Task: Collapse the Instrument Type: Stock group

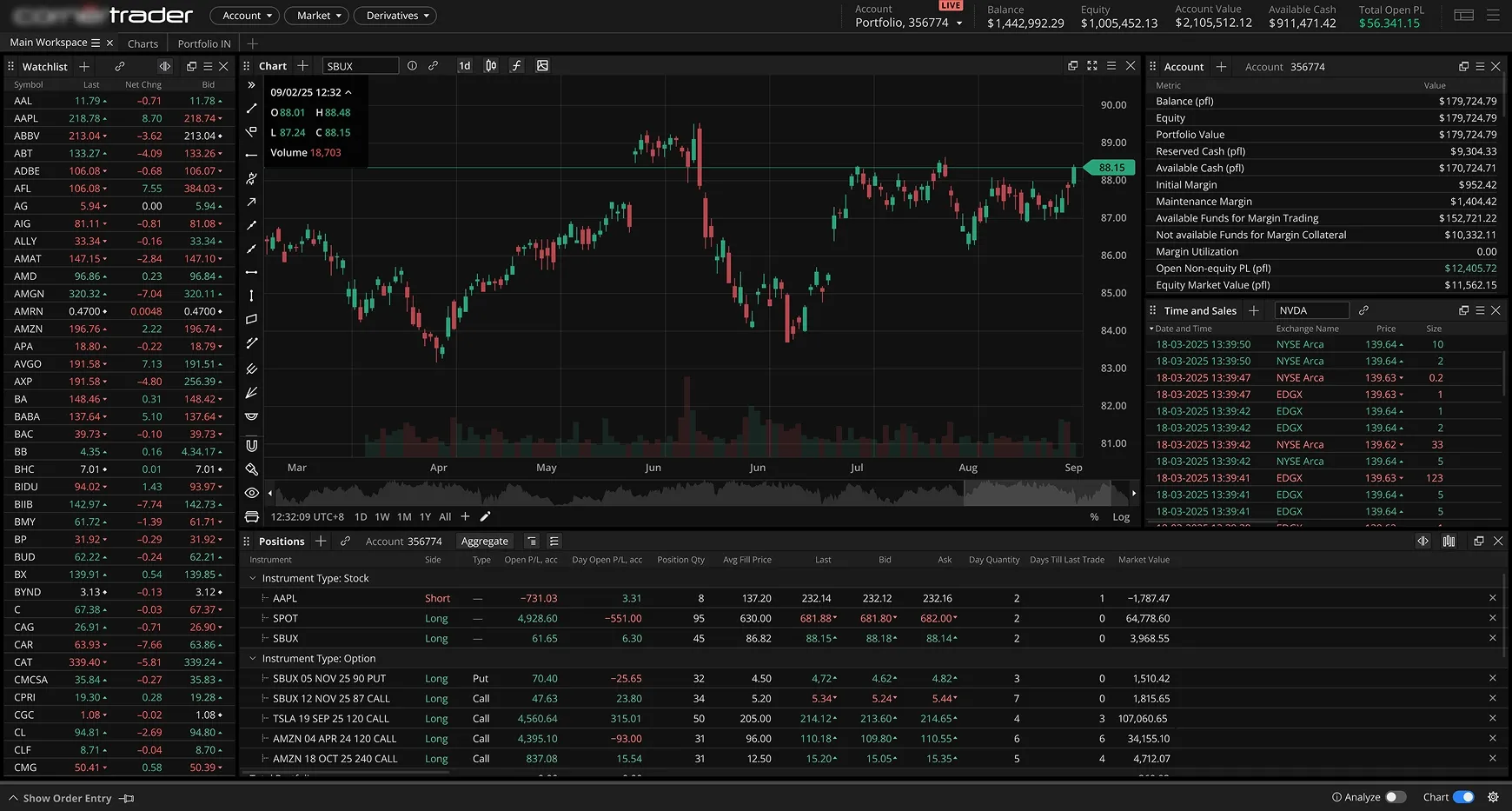Action: tap(253, 578)
